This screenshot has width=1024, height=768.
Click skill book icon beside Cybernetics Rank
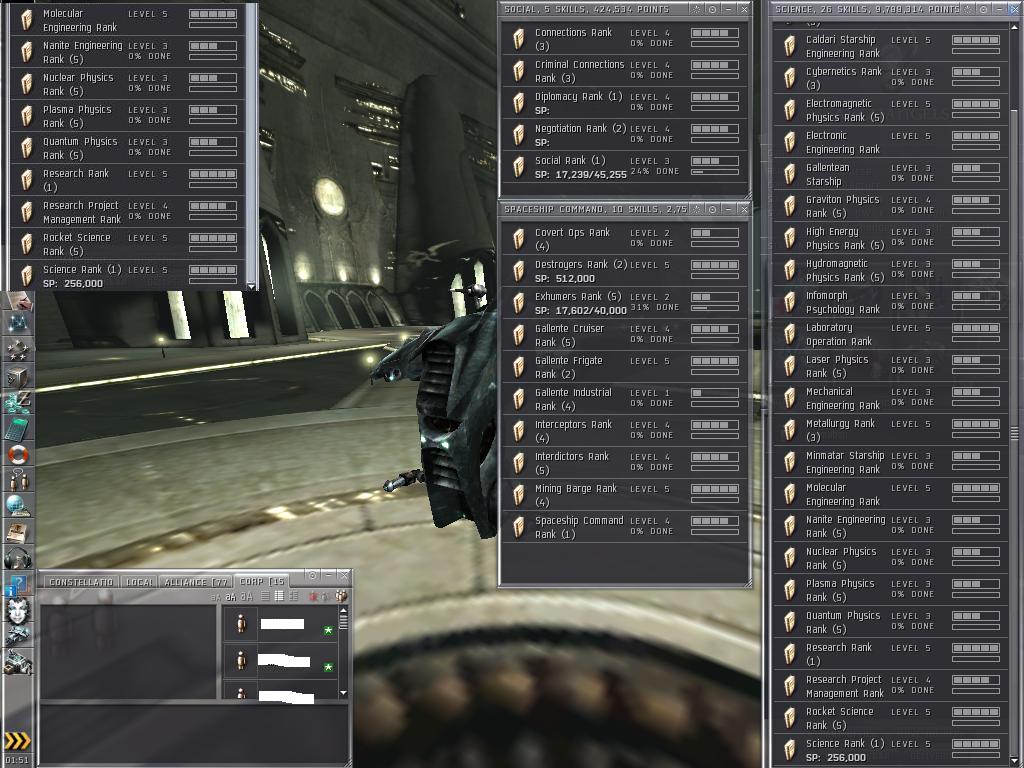coord(790,78)
